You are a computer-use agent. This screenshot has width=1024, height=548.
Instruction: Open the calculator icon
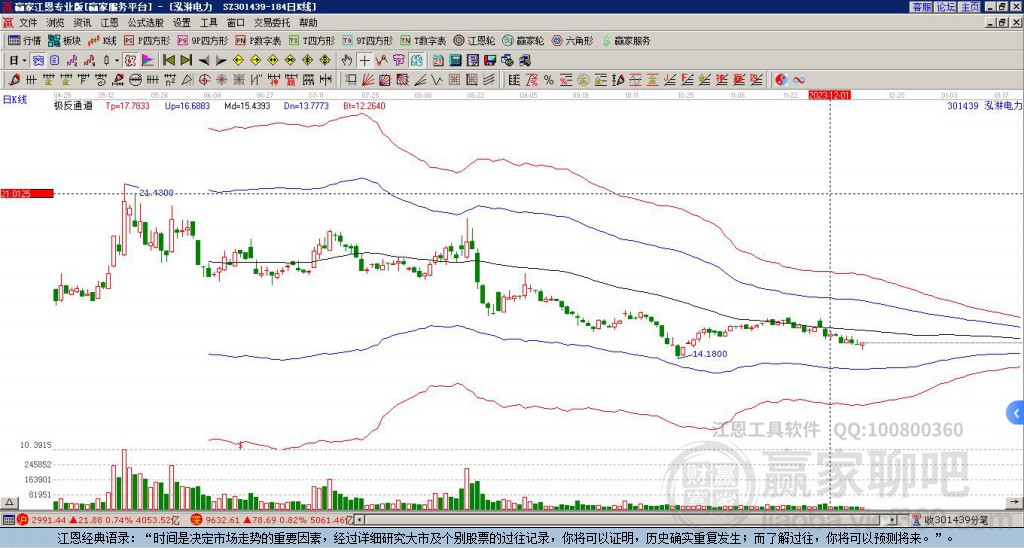[x=456, y=61]
